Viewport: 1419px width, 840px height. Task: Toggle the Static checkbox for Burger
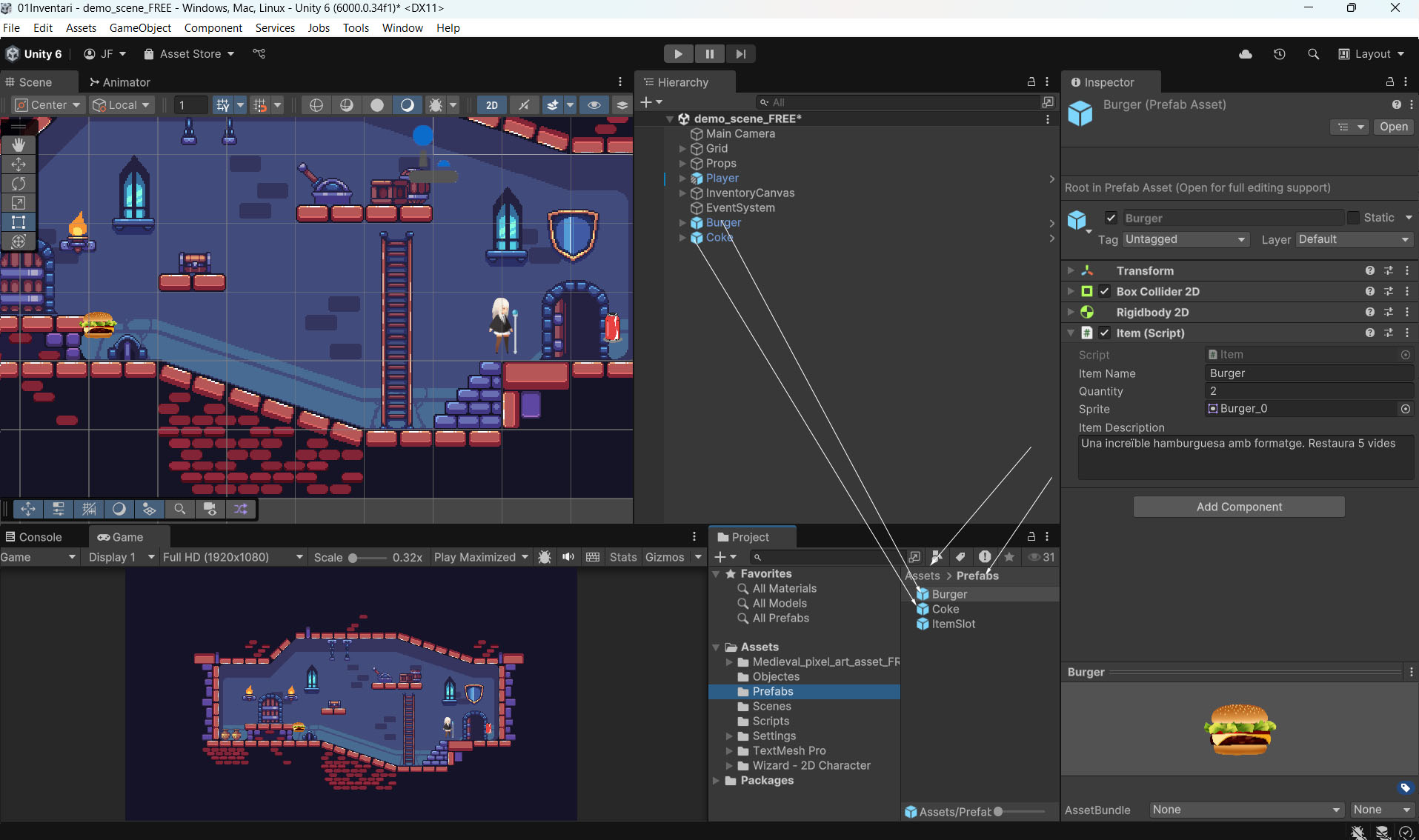click(x=1353, y=218)
